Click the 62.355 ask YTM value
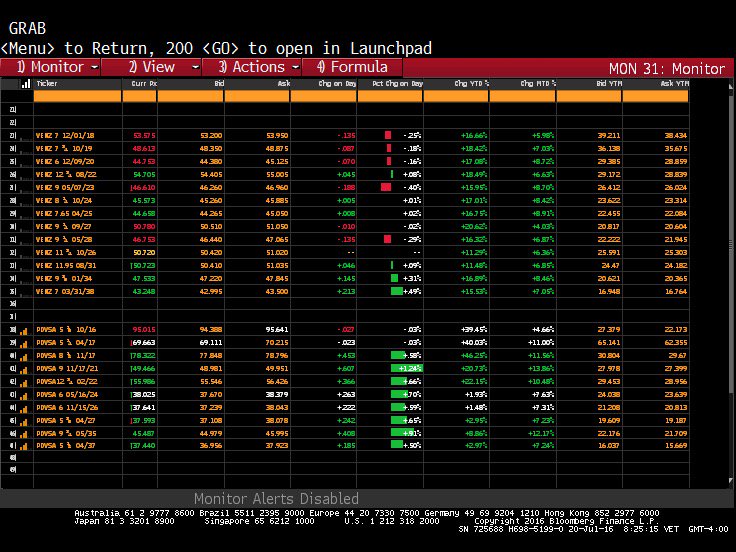Image resolution: width=736 pixels, height=552 pixels. (x=676, y=343)
